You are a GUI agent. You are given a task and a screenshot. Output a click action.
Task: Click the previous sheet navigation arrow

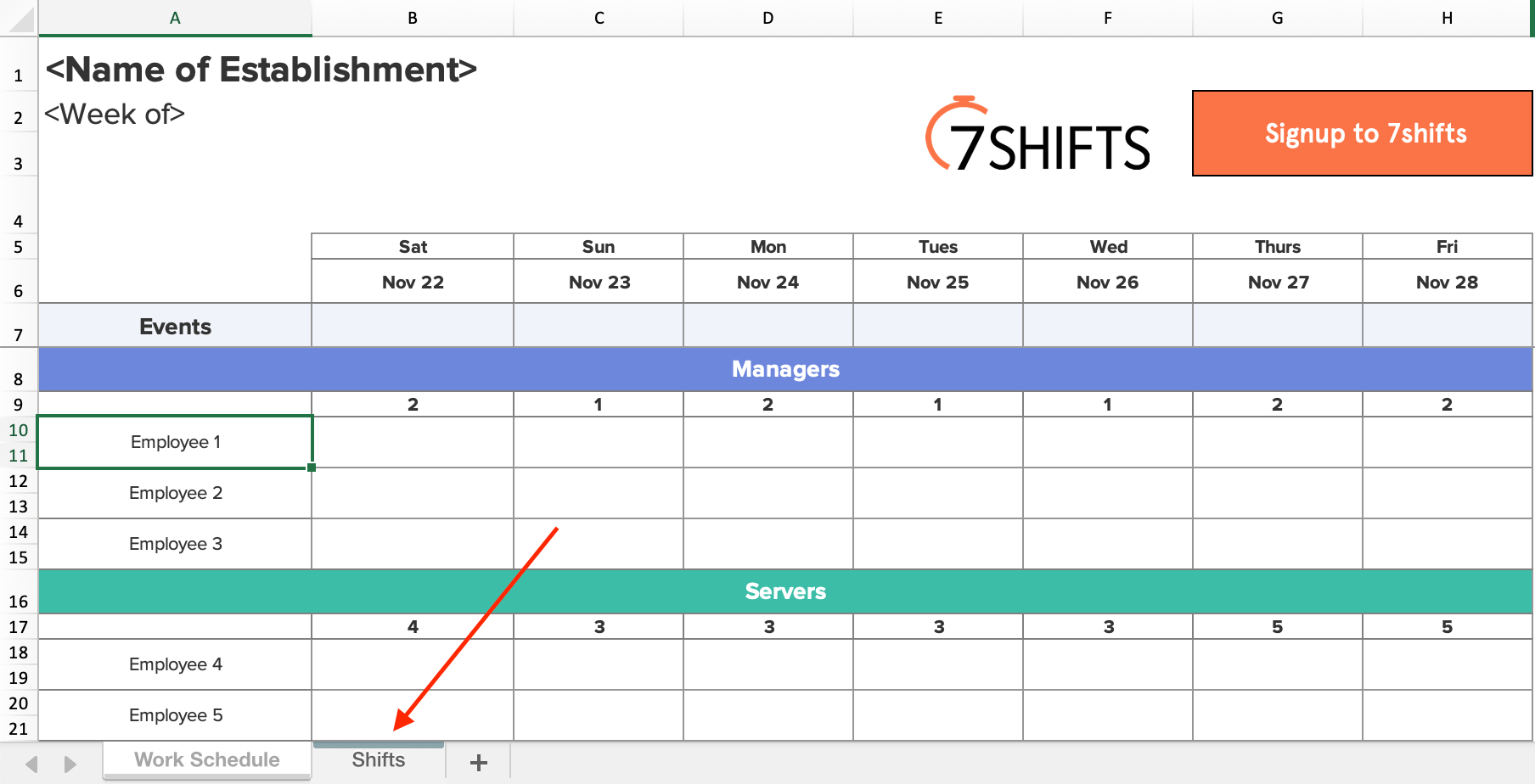(x=32, y=764)
